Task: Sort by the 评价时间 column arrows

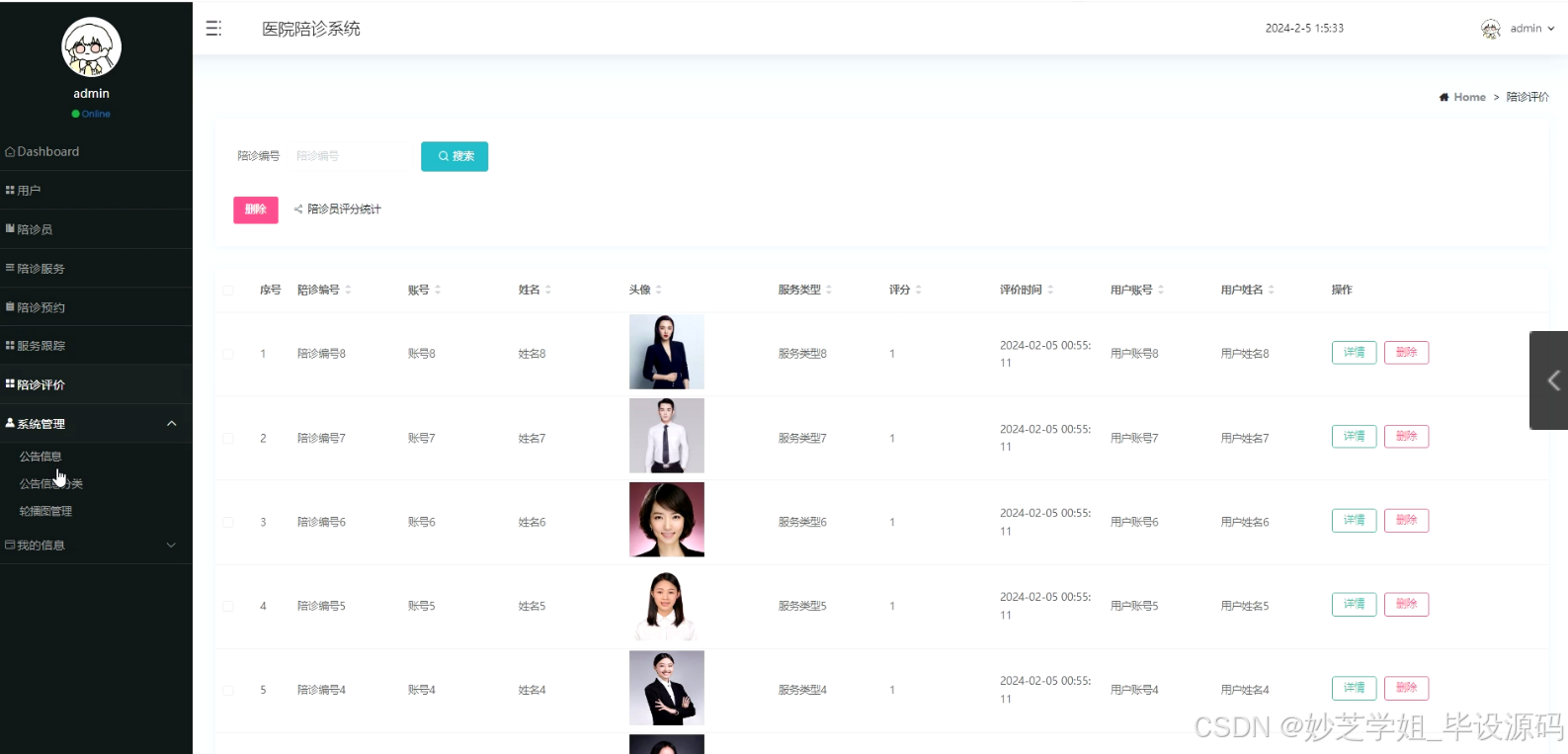Action: coord(1050,290)
